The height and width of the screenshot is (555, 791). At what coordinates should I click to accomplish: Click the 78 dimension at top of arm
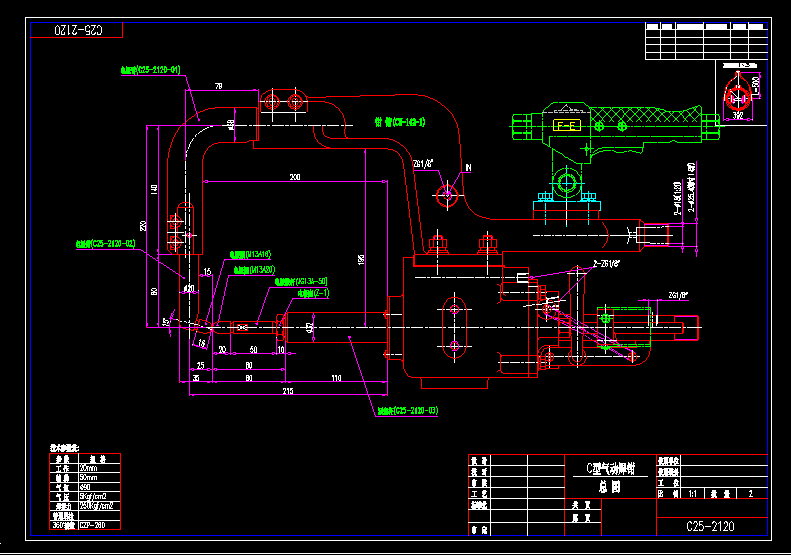[x=218, y=87]
